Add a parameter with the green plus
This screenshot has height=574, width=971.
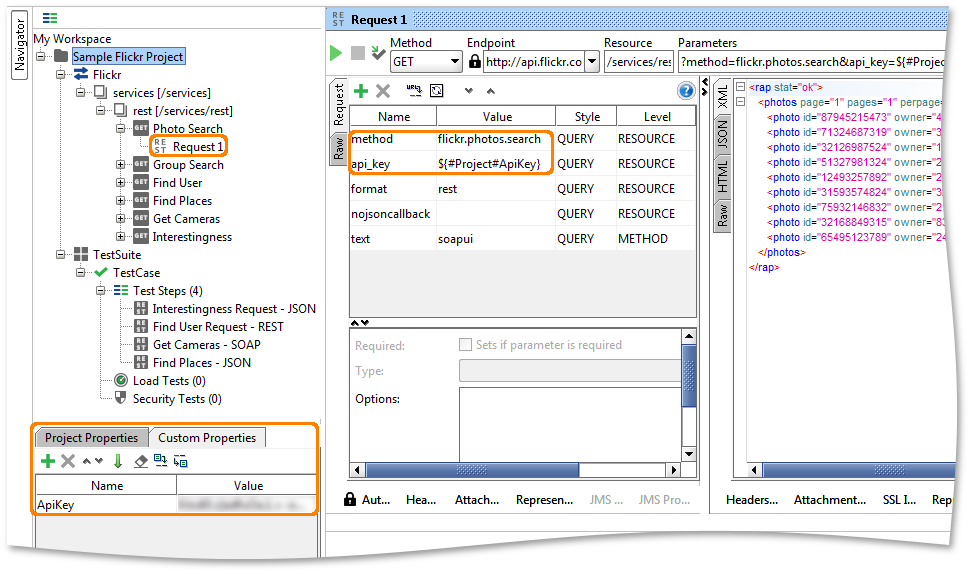click(x=360, y=91)
